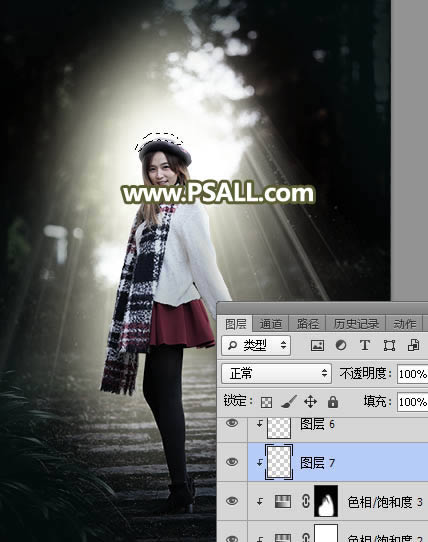Image resolution: width=428 pixels, height=542 pixels.
Task: Hide layer 图层 7 via eye icon
Action: [x=232, y=462]
